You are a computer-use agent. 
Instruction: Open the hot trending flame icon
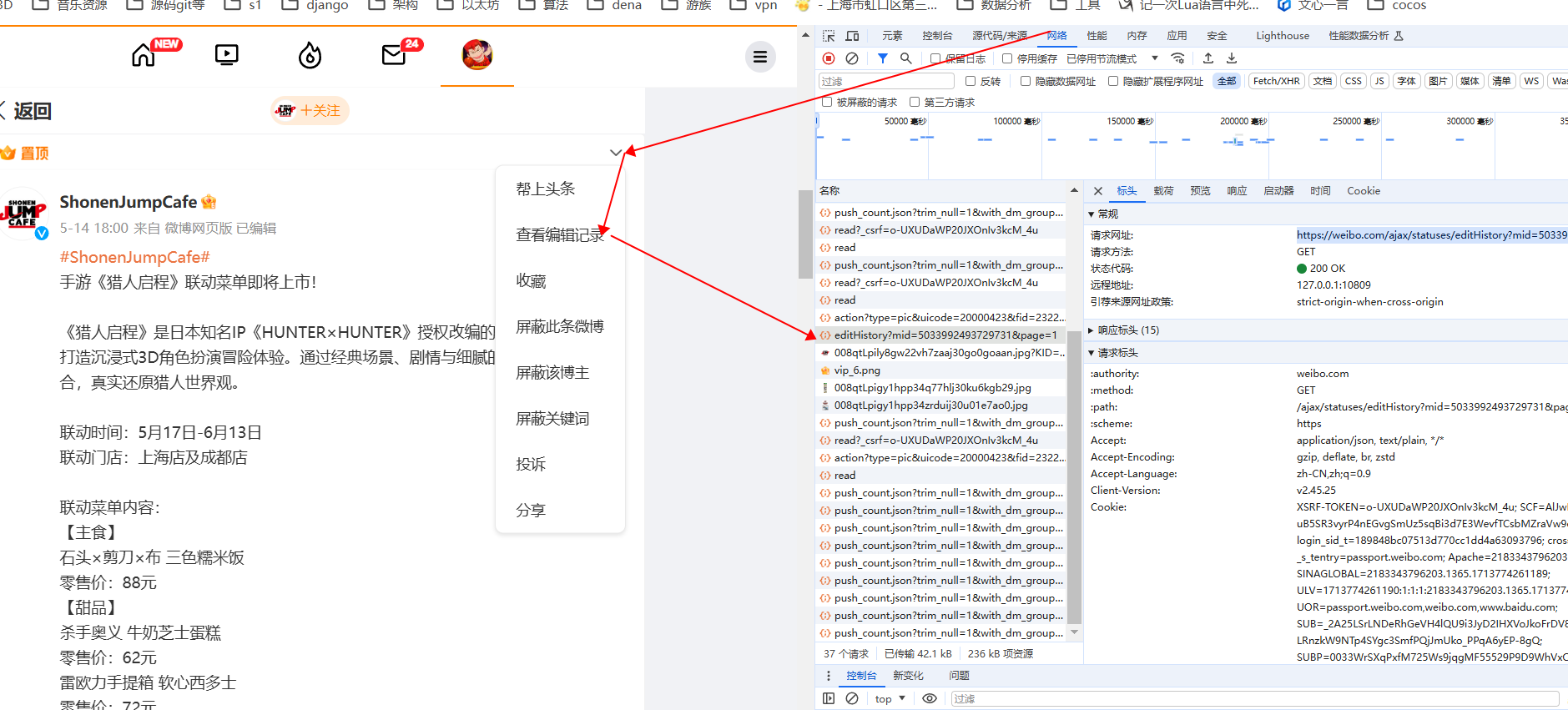point(310,56)
